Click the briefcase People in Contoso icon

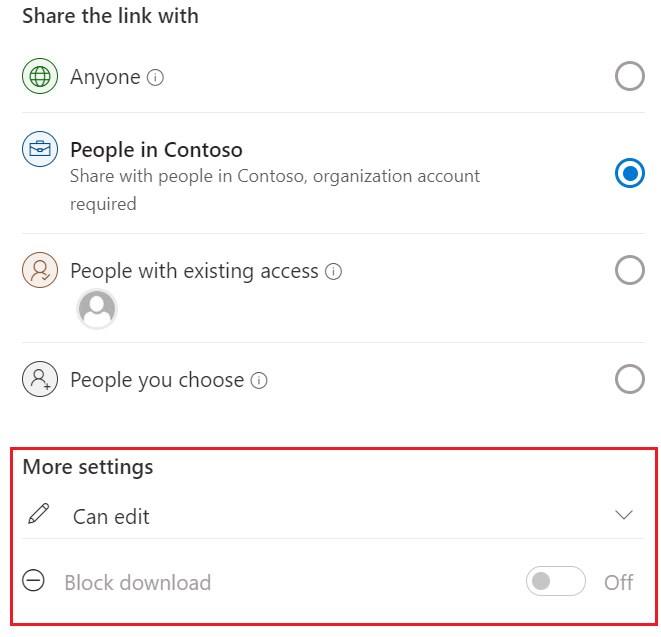[x=40, y=149]
